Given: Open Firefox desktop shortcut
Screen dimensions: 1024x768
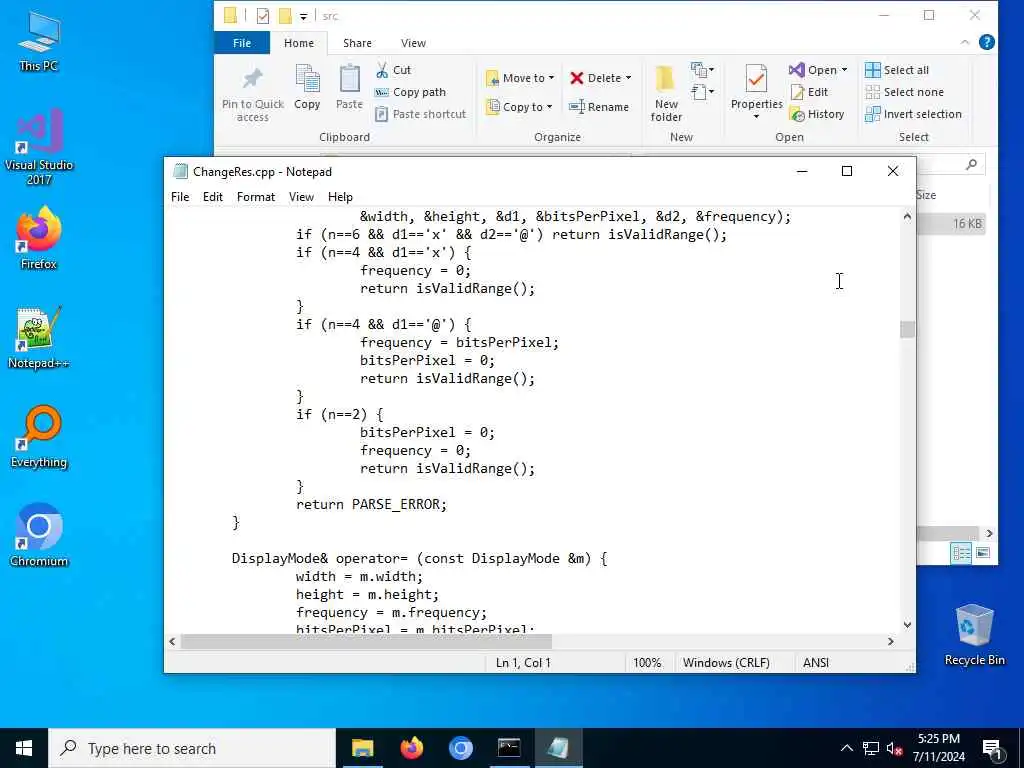Looking at the screenshot, I should pyautogui.click(x=39, y=238).
